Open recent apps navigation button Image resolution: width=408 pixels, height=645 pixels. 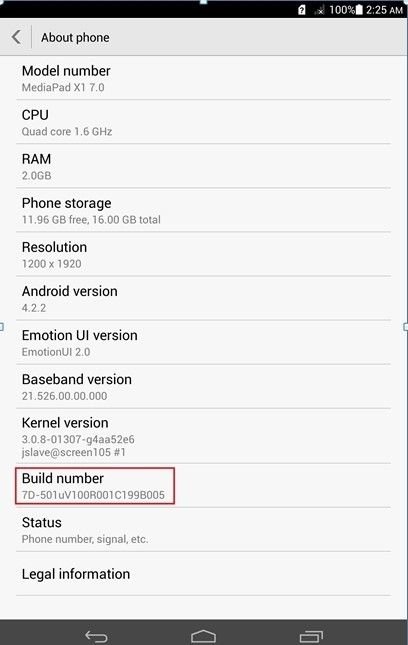click(311, 636)
